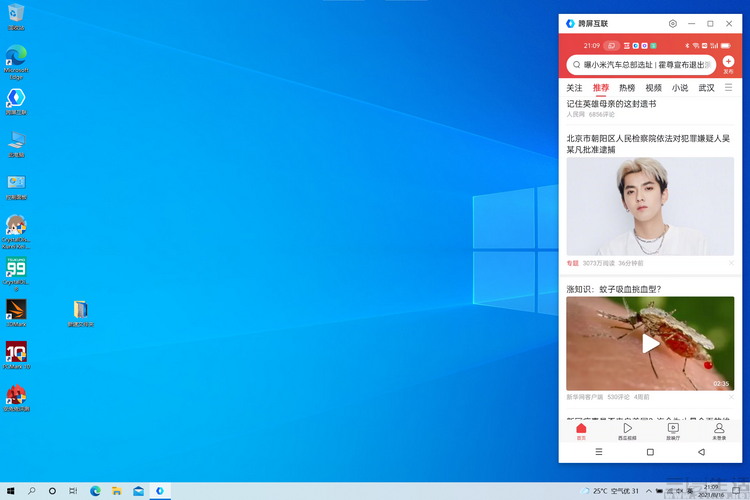Select 跨屏互联 app on the taskbar
The height and width of the screenshot is (500, 750).
[160, 491]
